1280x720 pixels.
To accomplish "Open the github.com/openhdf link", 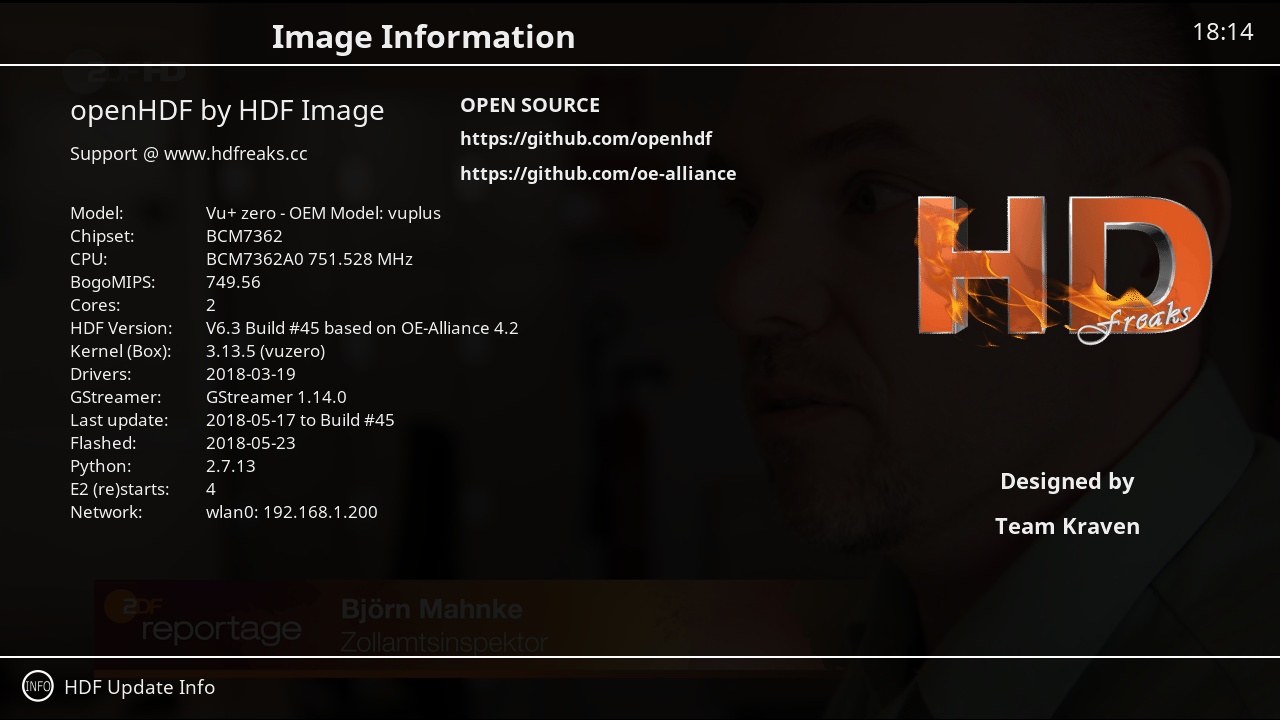I will coord(586,139).
